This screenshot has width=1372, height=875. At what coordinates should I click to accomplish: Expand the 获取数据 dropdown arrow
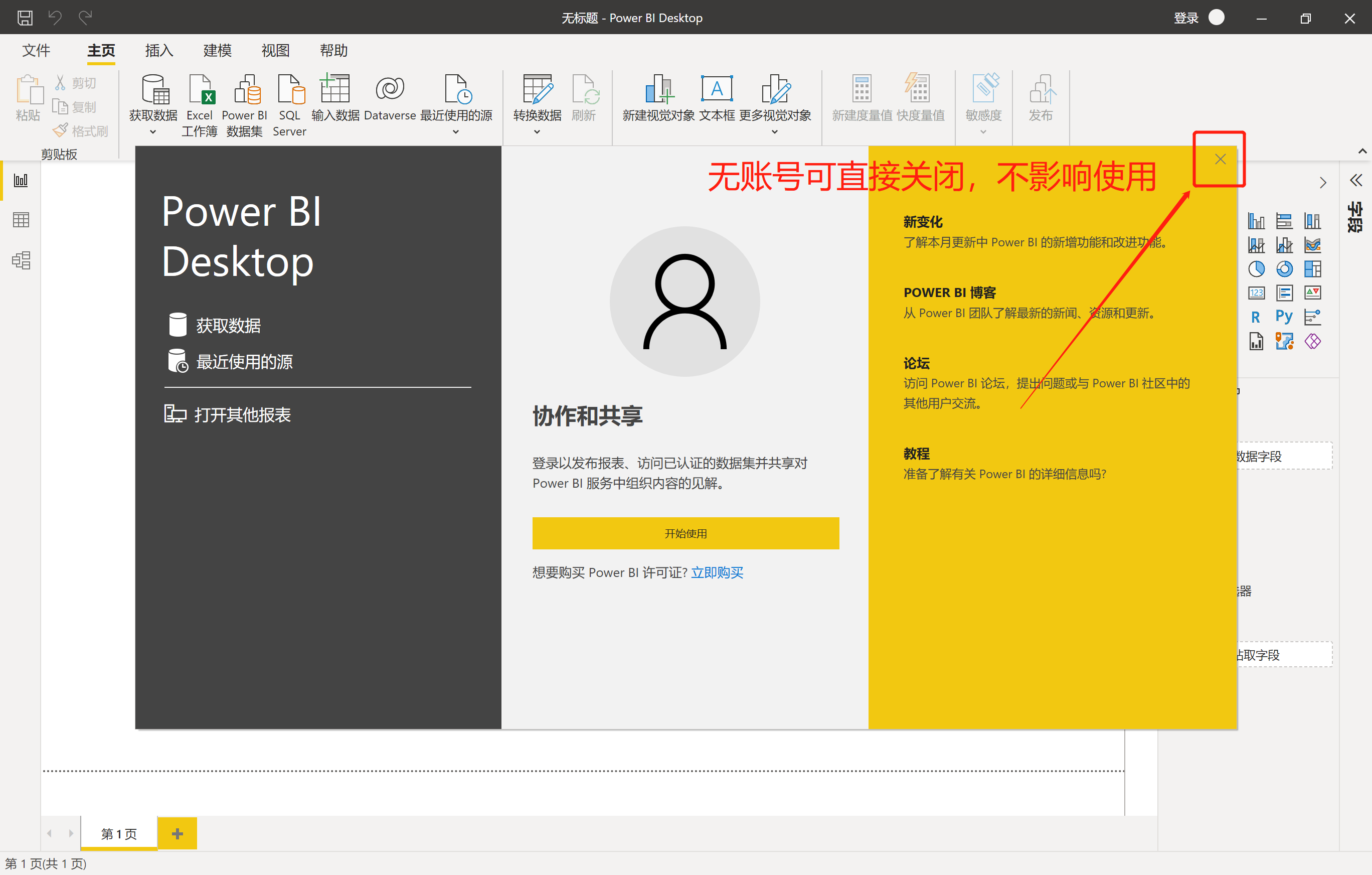[153, 132]
